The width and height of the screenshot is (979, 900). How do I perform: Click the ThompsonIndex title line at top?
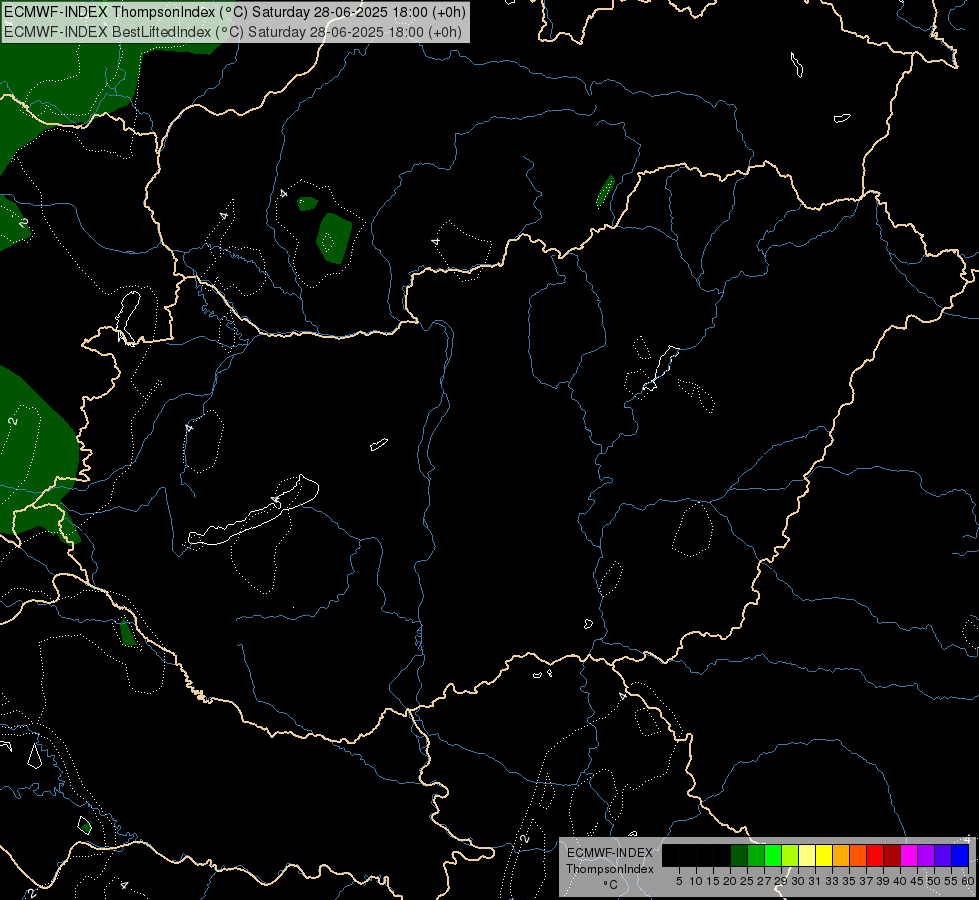(234, 12)
